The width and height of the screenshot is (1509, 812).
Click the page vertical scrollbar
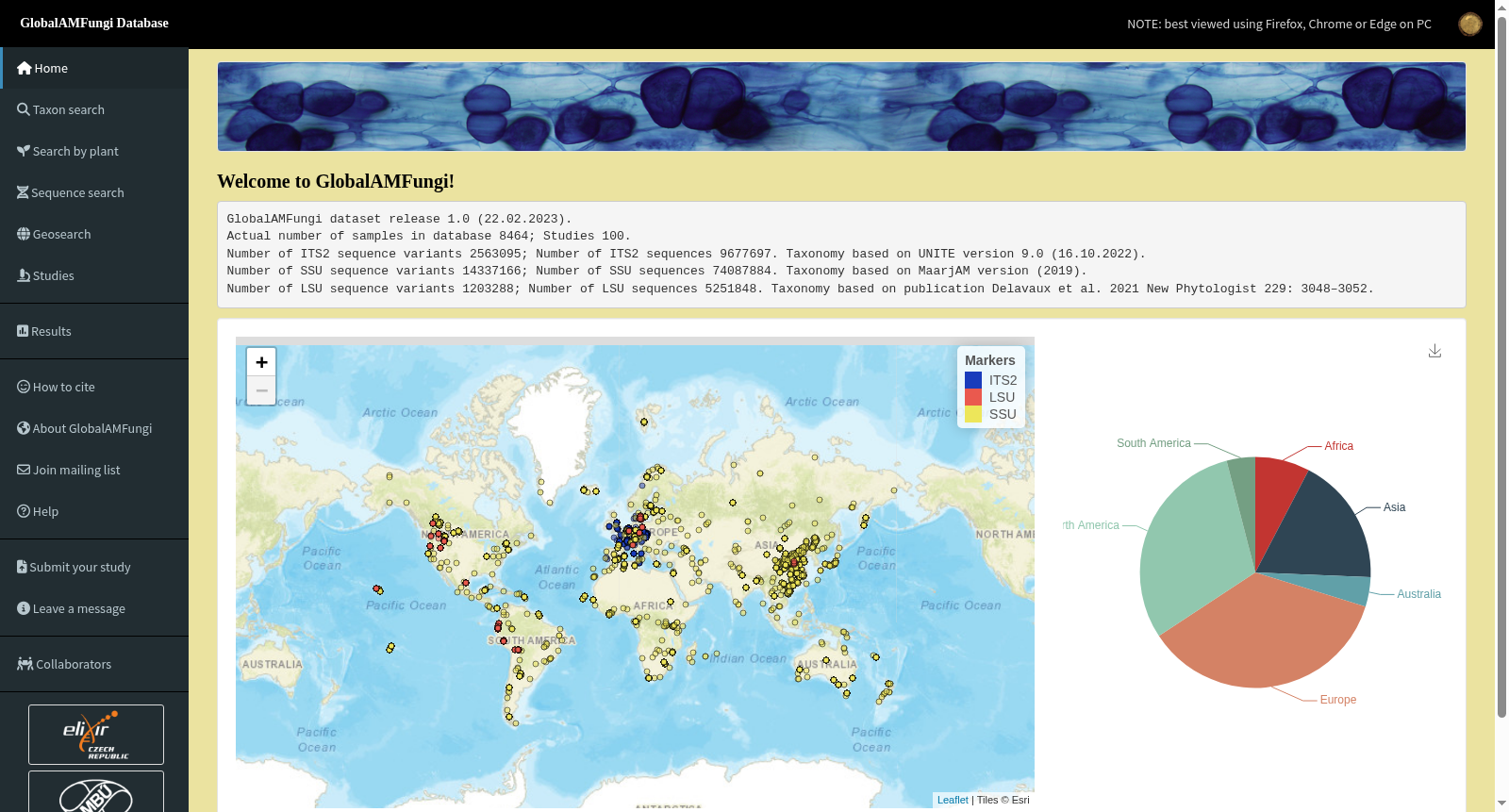pyautogui.click(x=1501, y=366)
